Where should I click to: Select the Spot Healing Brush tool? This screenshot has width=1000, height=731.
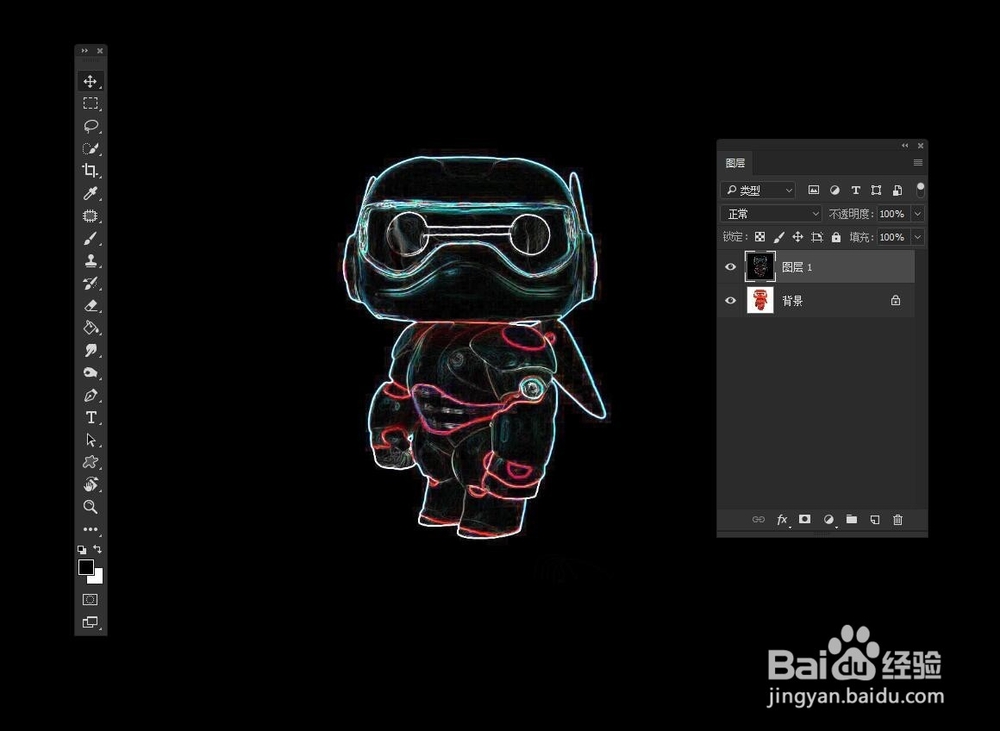point(90,216)
